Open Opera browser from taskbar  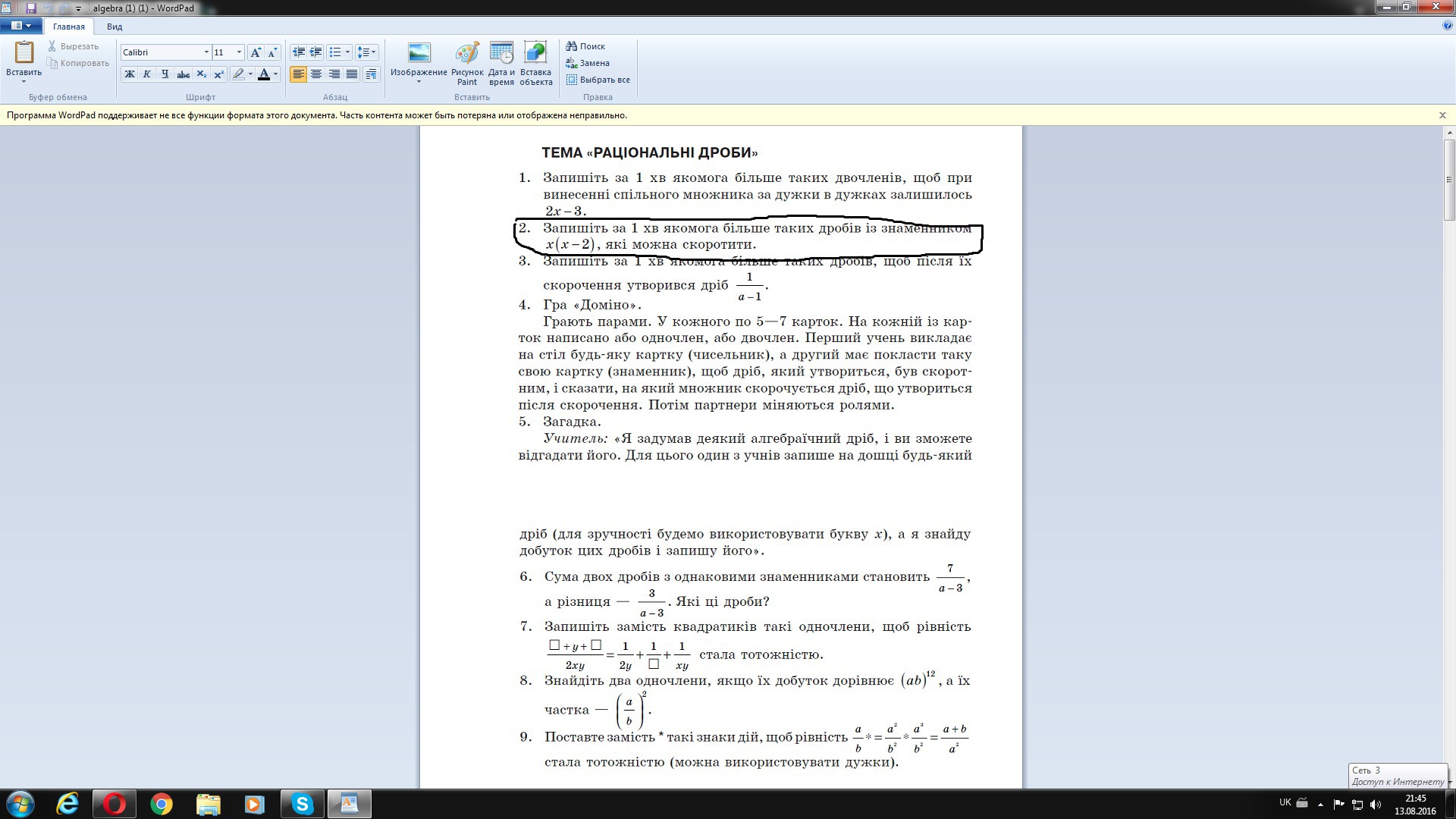coord(115,804)
